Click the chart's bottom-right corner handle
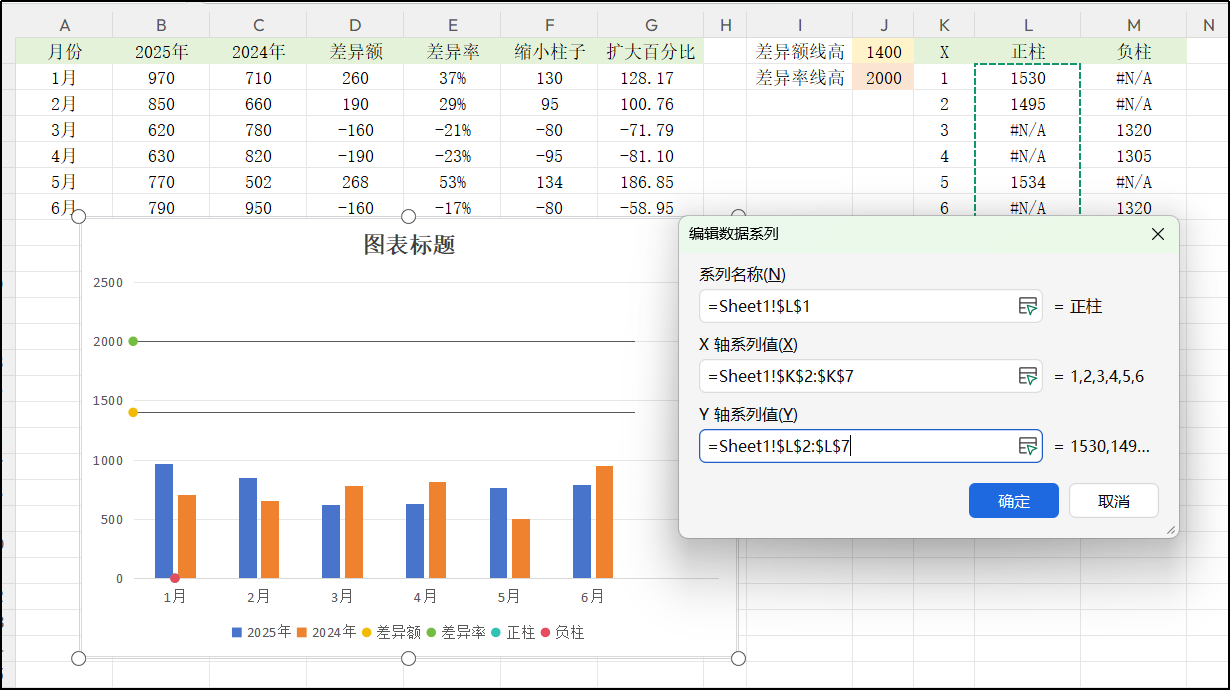1230x691 pixels. click(x=739, y=658)
